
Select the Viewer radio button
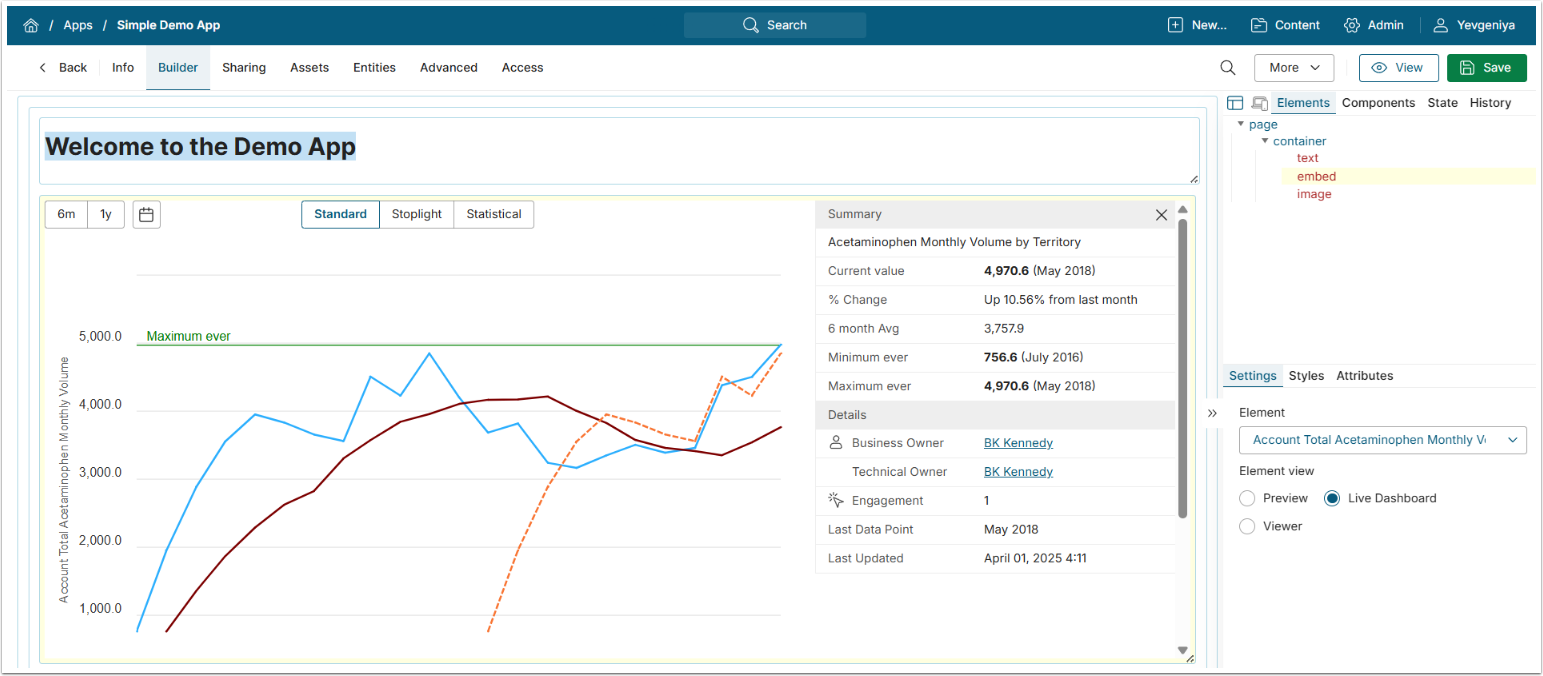point(1247,526)
